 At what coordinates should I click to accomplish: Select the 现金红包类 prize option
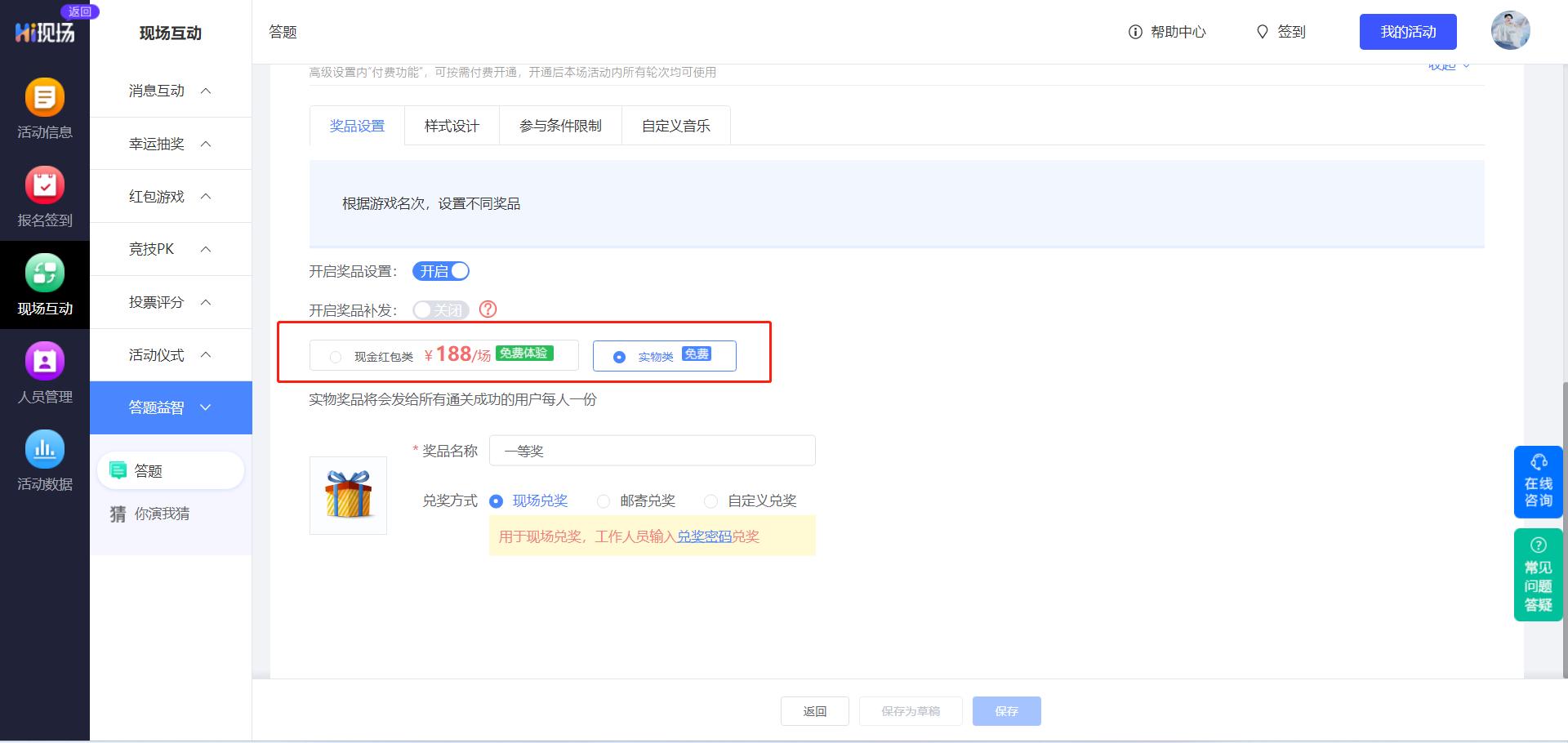tap(335, 356)
